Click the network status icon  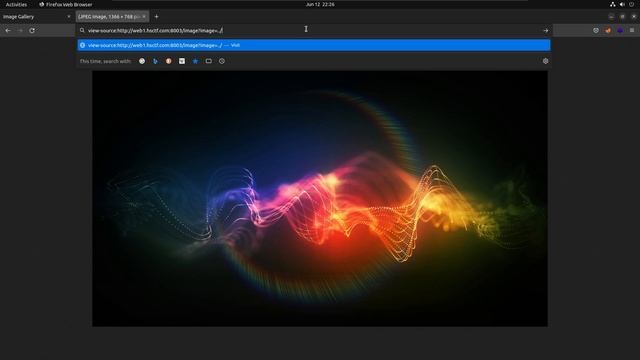[x=613, y=4]
